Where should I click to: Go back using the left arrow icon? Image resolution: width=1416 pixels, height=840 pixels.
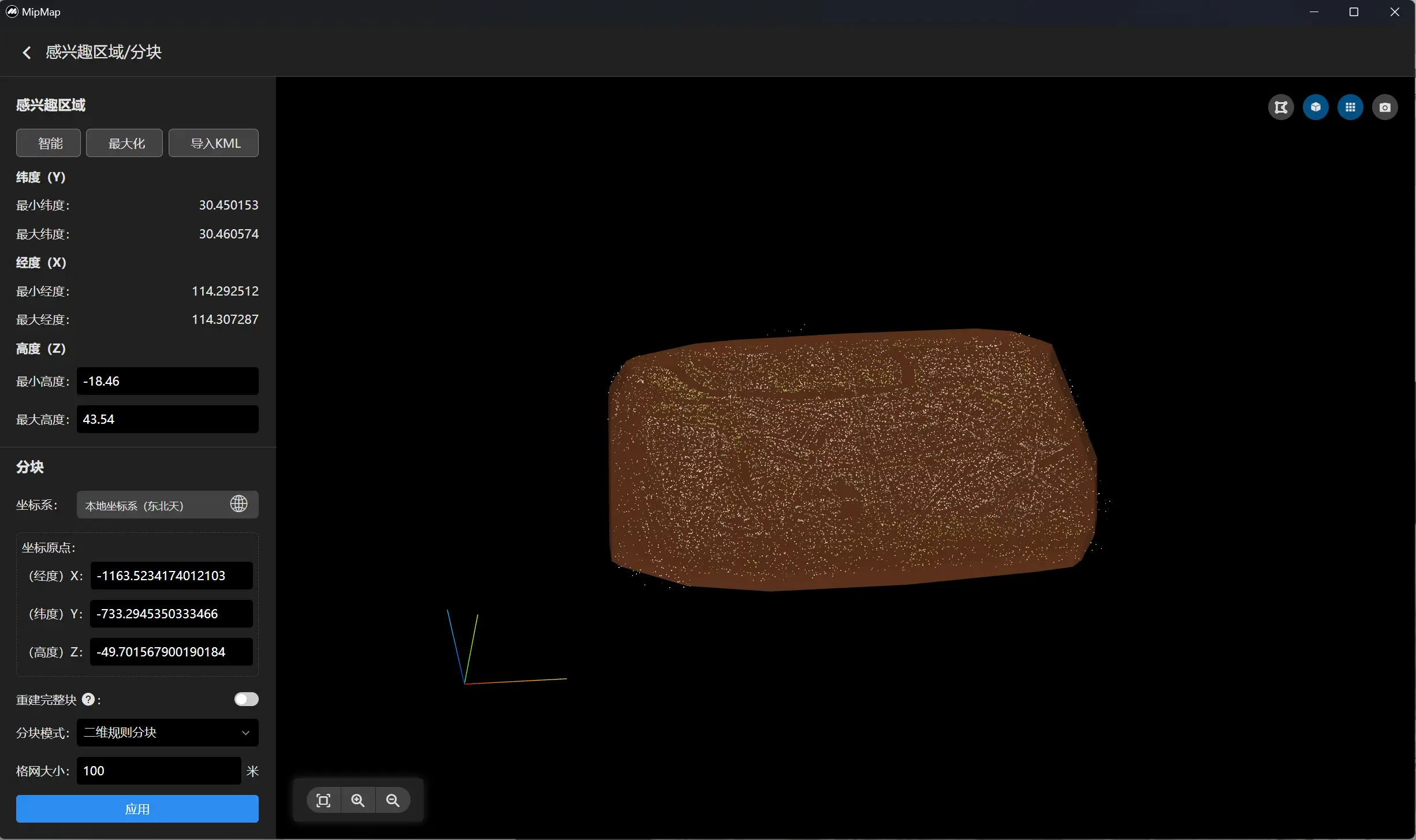point(27,53)
